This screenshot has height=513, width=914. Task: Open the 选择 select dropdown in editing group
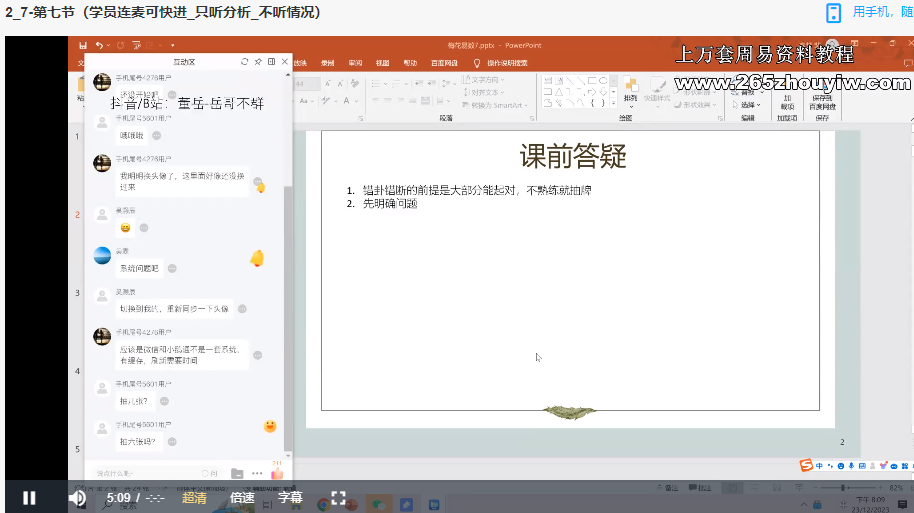tap(747, 105)
